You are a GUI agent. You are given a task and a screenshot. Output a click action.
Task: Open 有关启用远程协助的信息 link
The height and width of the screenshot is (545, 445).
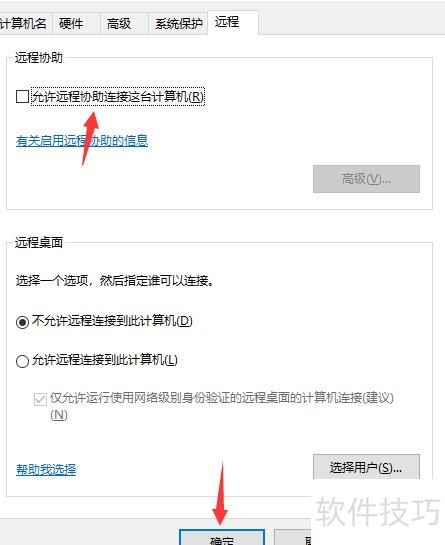82,141
